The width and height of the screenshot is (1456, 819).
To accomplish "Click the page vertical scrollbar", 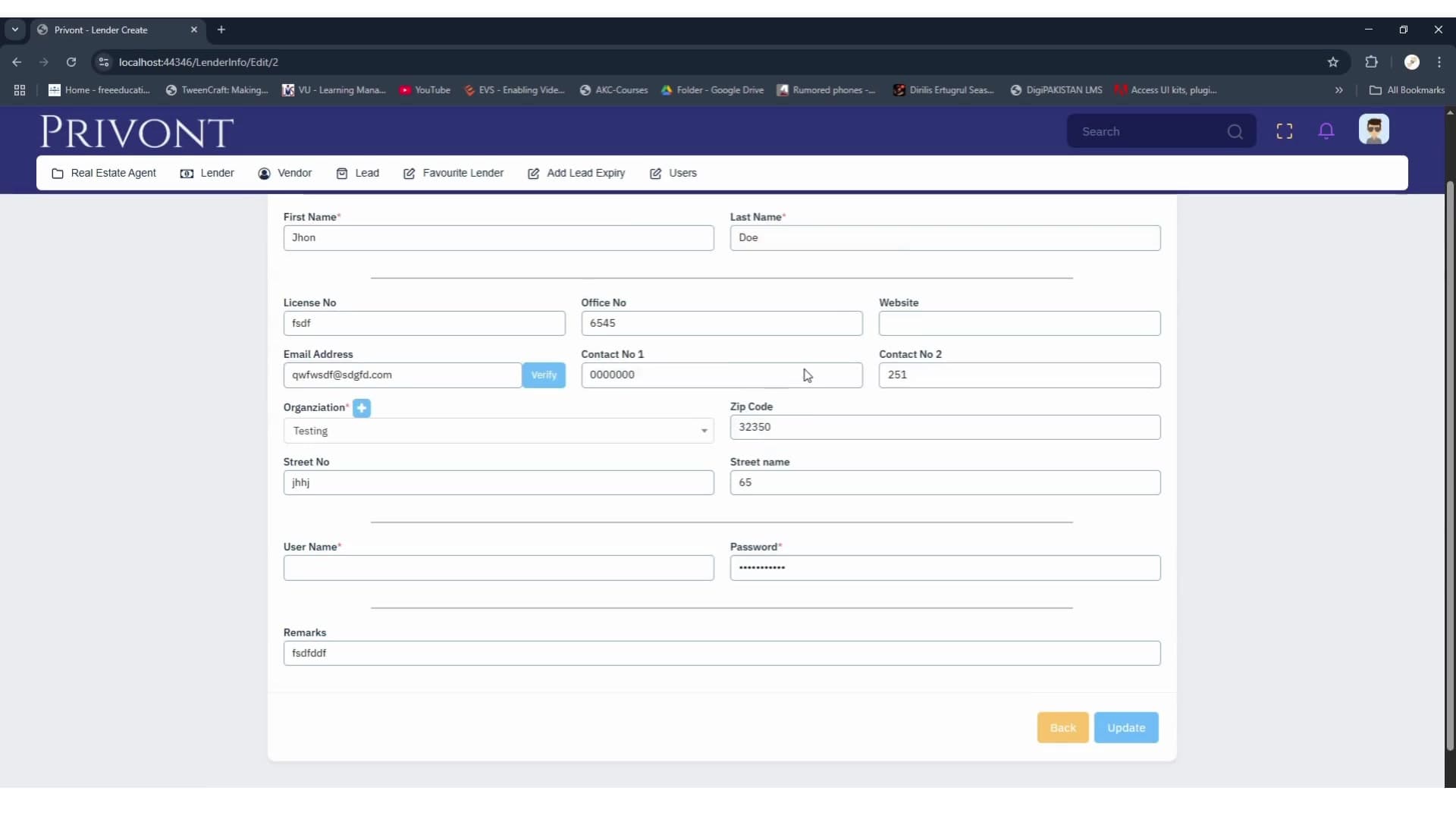I will coord(1450,466).
